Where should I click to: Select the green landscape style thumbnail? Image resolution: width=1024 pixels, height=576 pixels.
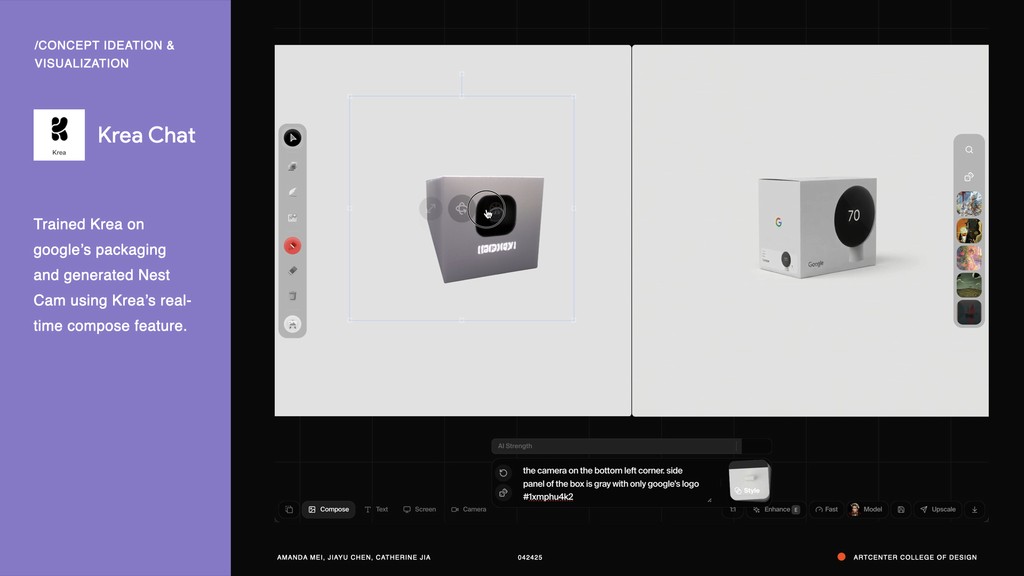pyautogui.click(x=969, y=285)
